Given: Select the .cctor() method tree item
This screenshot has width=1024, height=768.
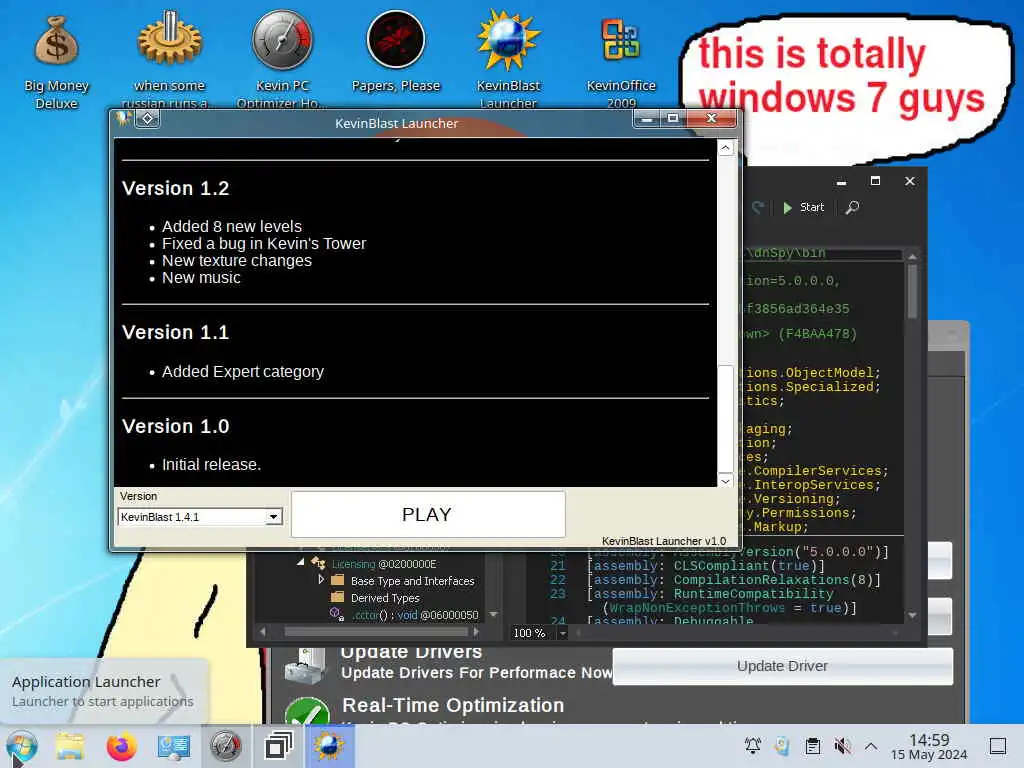Looking at the screenshot, I should (x=404, y=615).
